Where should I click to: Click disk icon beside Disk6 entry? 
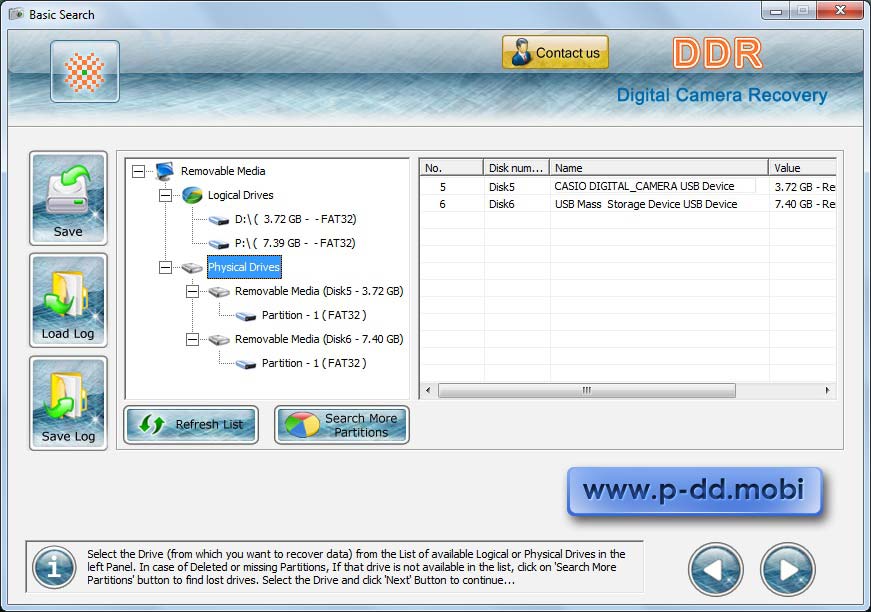[219, 339]
